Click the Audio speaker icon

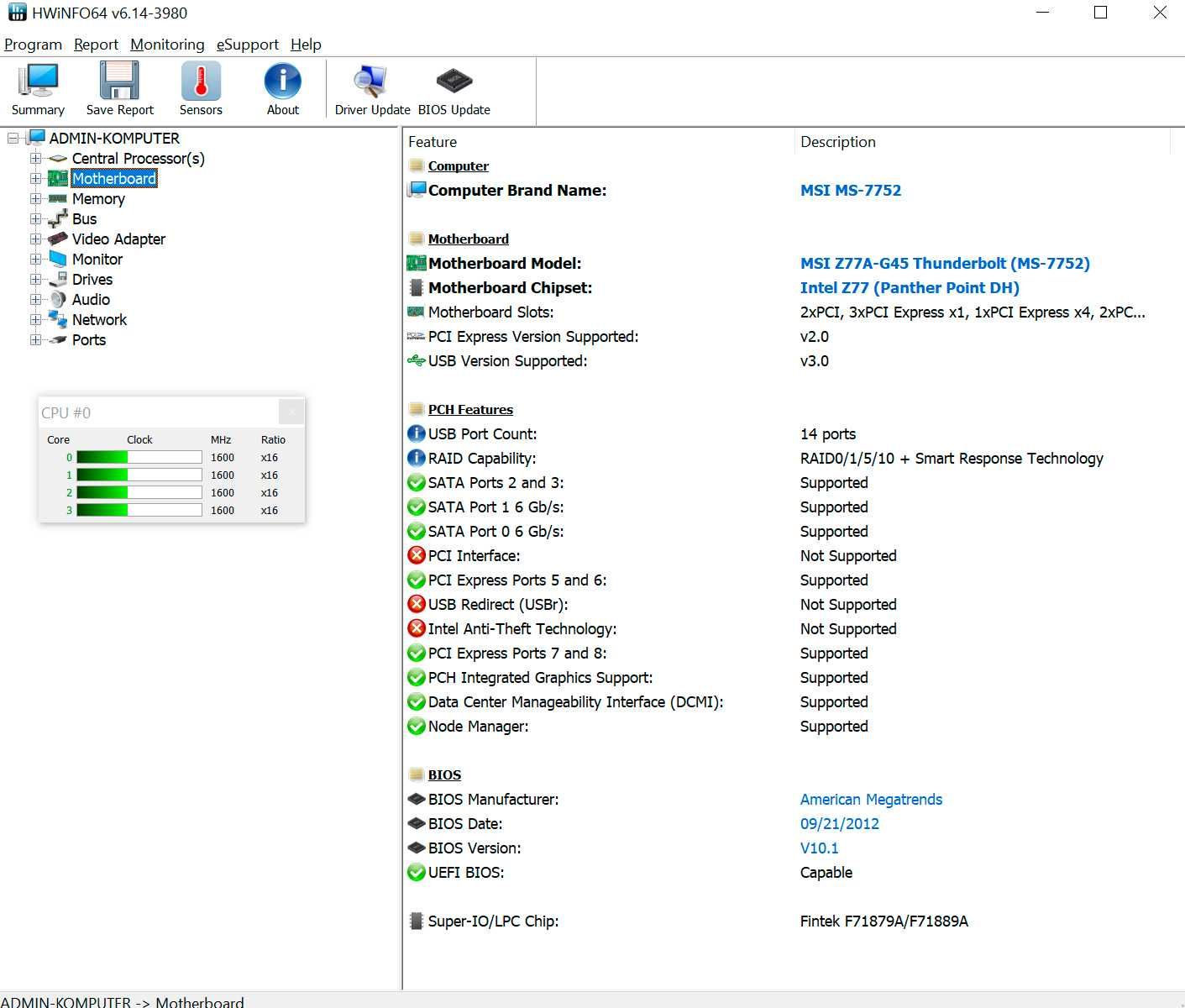(58, 300)
